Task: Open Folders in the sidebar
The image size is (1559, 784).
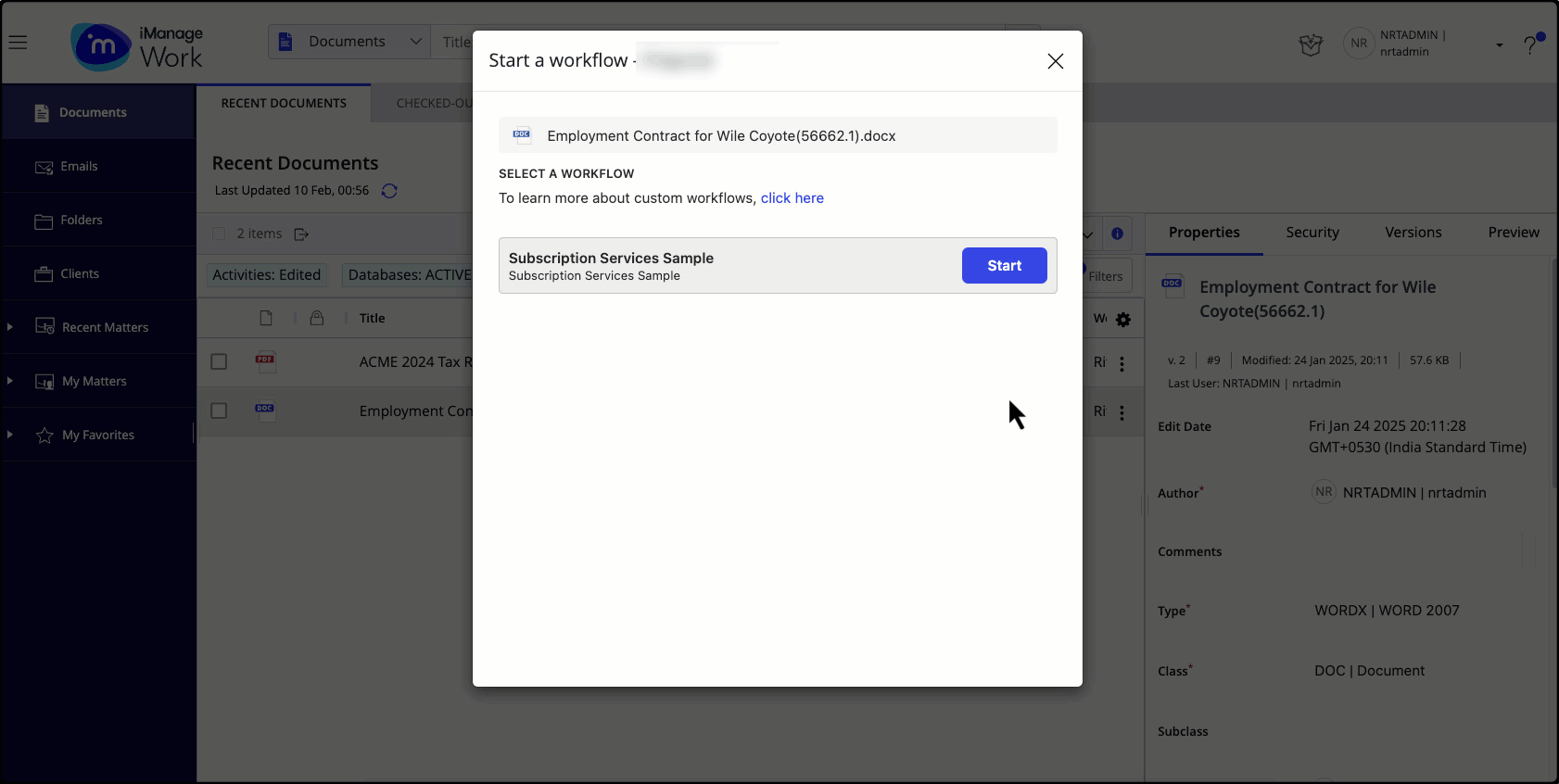Action: (x=98, y=220)
